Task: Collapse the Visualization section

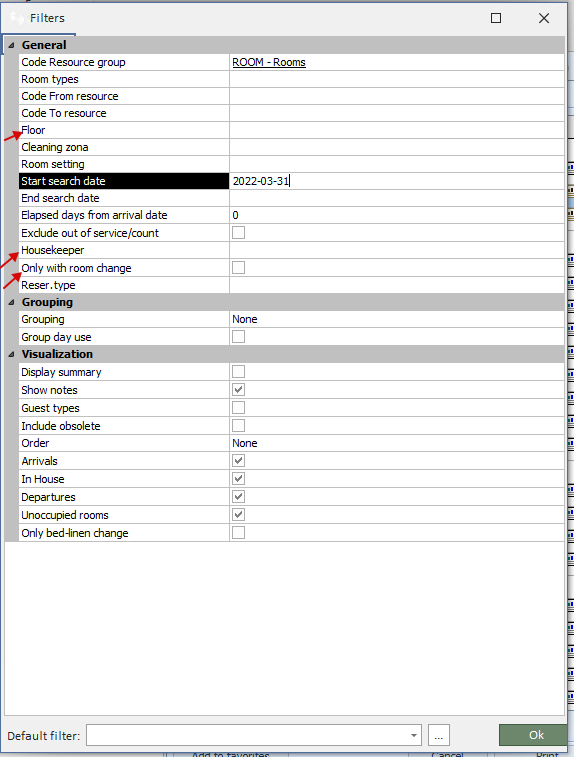Action: pos(12,354)
